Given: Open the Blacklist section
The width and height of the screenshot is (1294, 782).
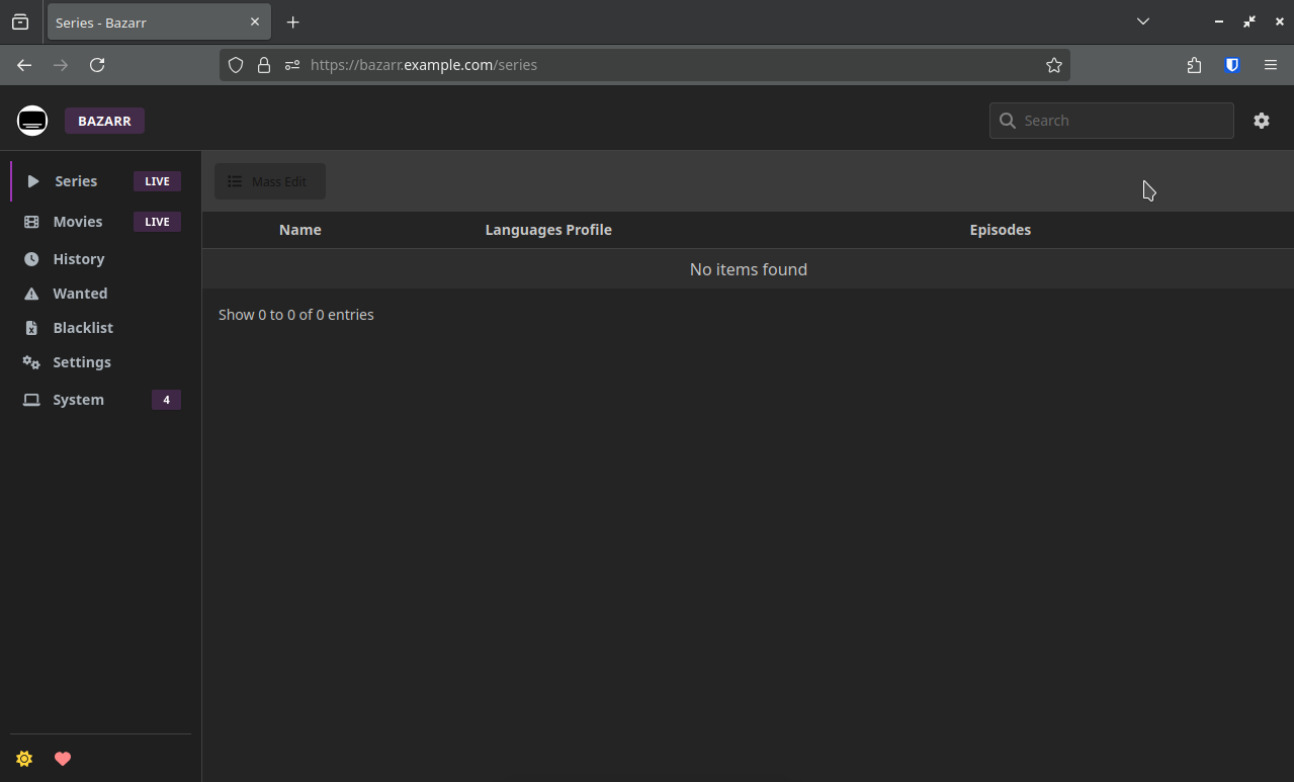Looking at the screenshot, I should click(x=82, y=328).
